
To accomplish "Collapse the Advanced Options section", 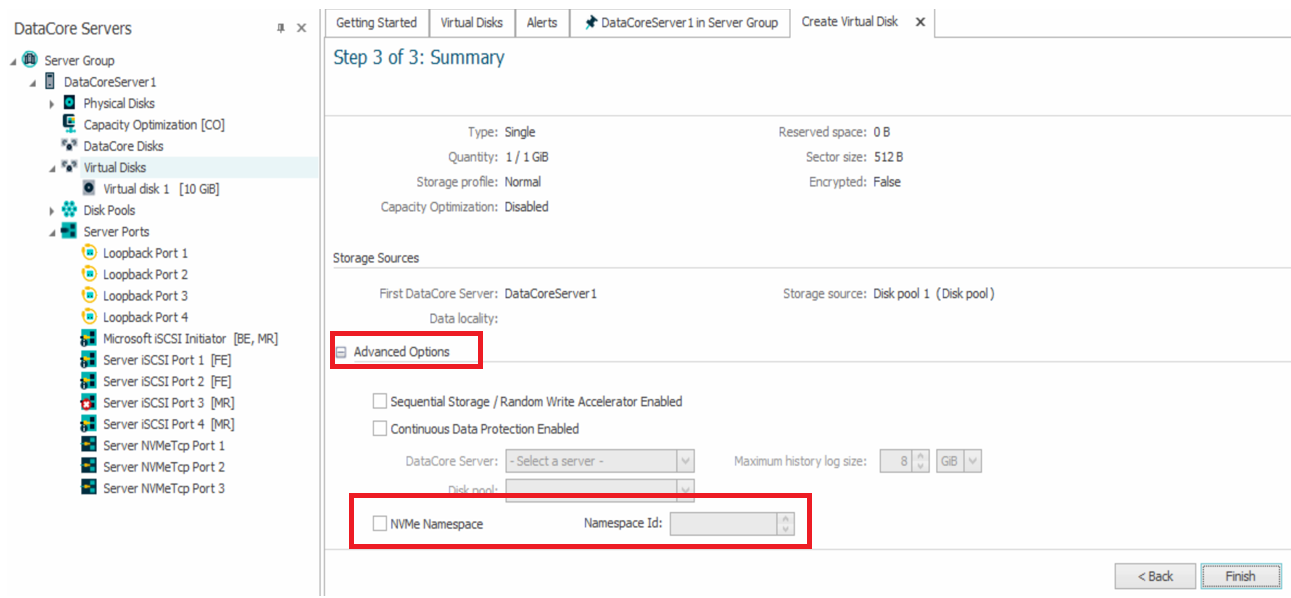I will click(341, 352).
